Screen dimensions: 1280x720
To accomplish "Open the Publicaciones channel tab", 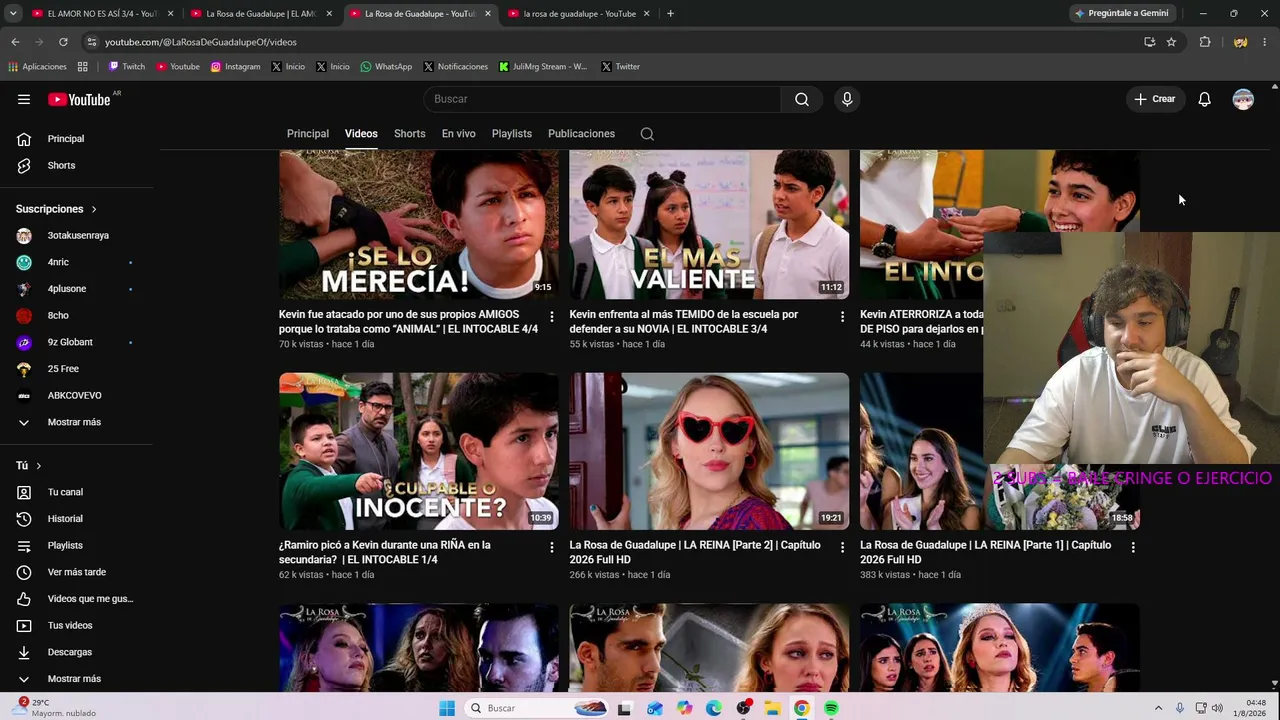I will point(581,134).
